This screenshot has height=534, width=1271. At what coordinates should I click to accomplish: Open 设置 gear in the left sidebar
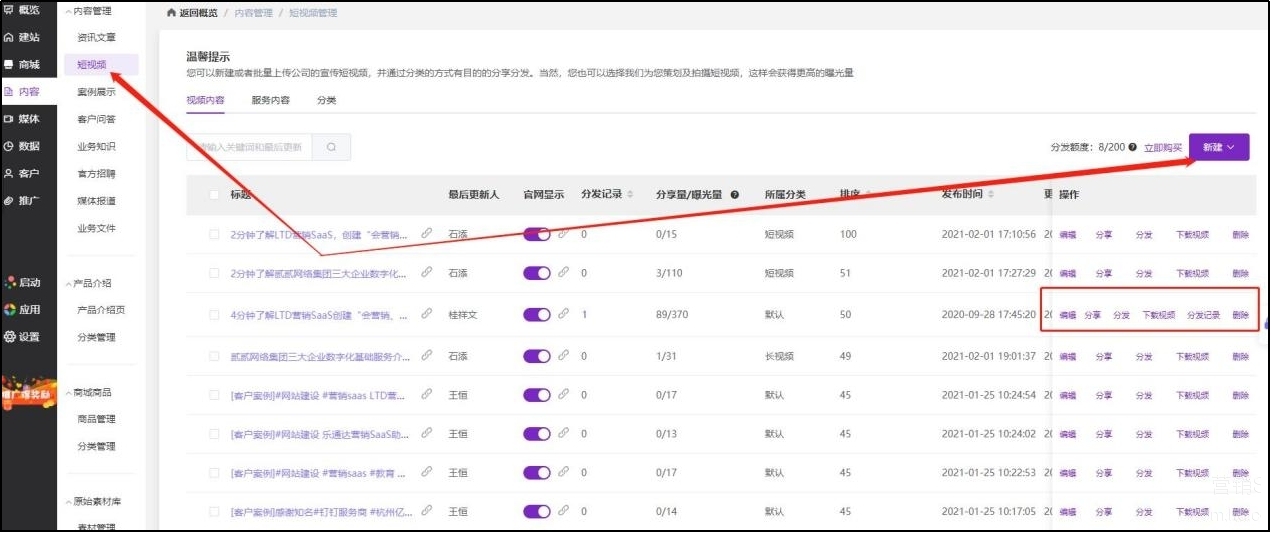coord(22,337)
